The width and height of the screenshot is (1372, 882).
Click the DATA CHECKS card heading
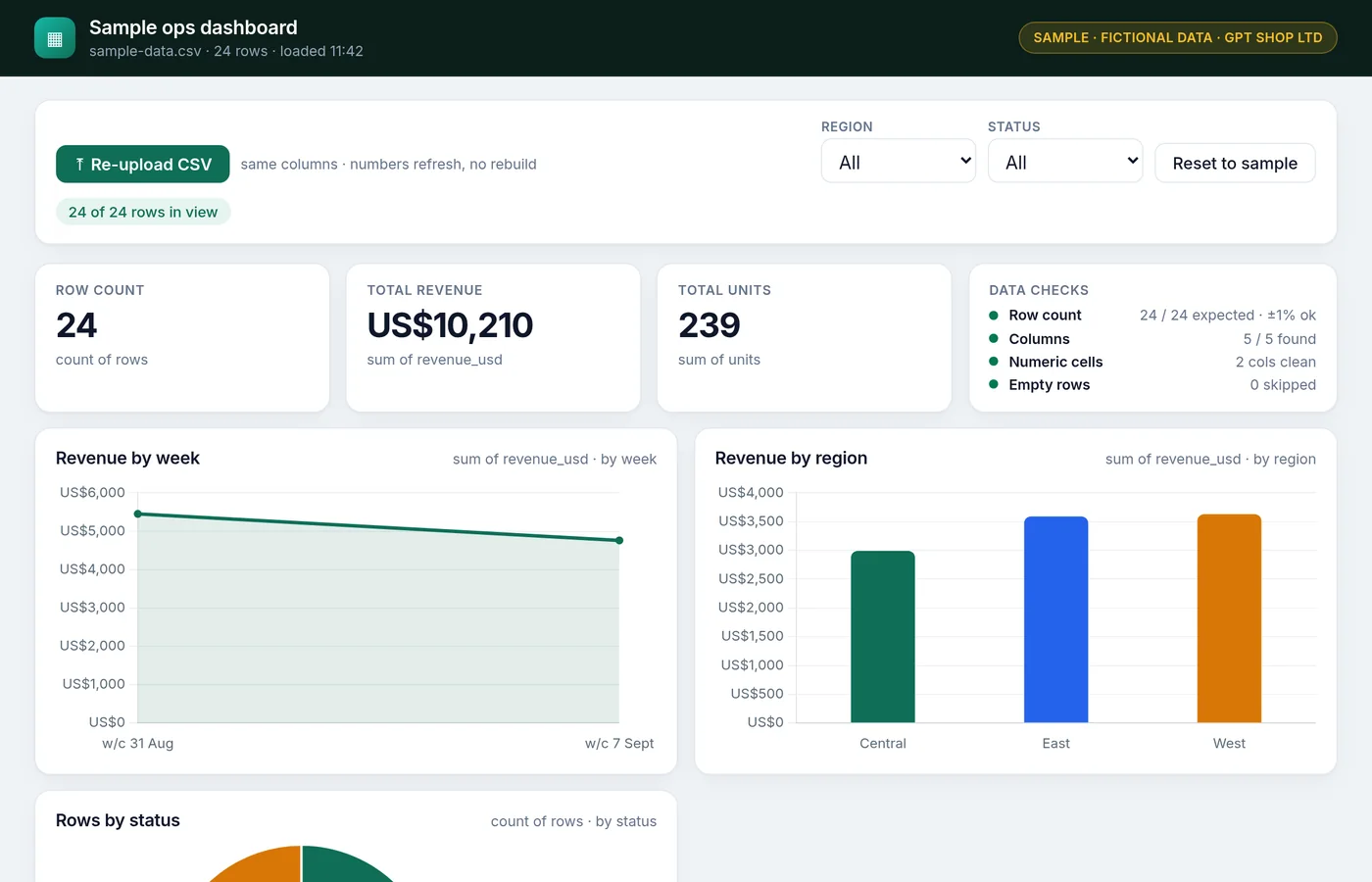click(x=1039, y=290)
